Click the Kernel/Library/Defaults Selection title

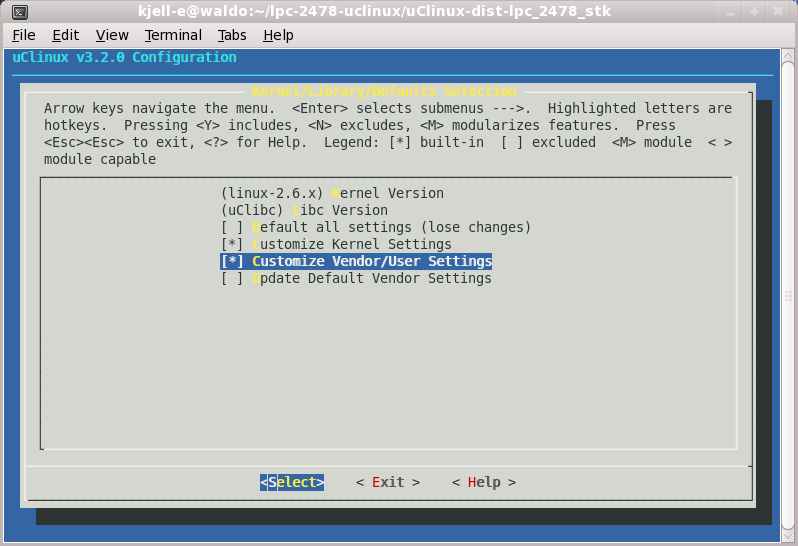pos(384,91)
